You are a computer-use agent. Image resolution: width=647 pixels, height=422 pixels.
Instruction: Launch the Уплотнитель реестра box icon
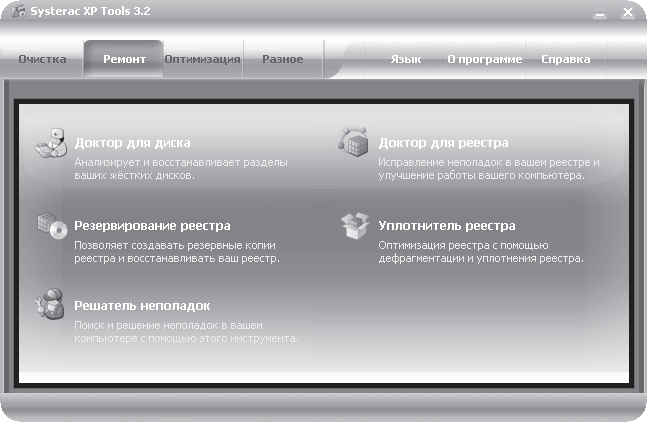coord(355,225)
